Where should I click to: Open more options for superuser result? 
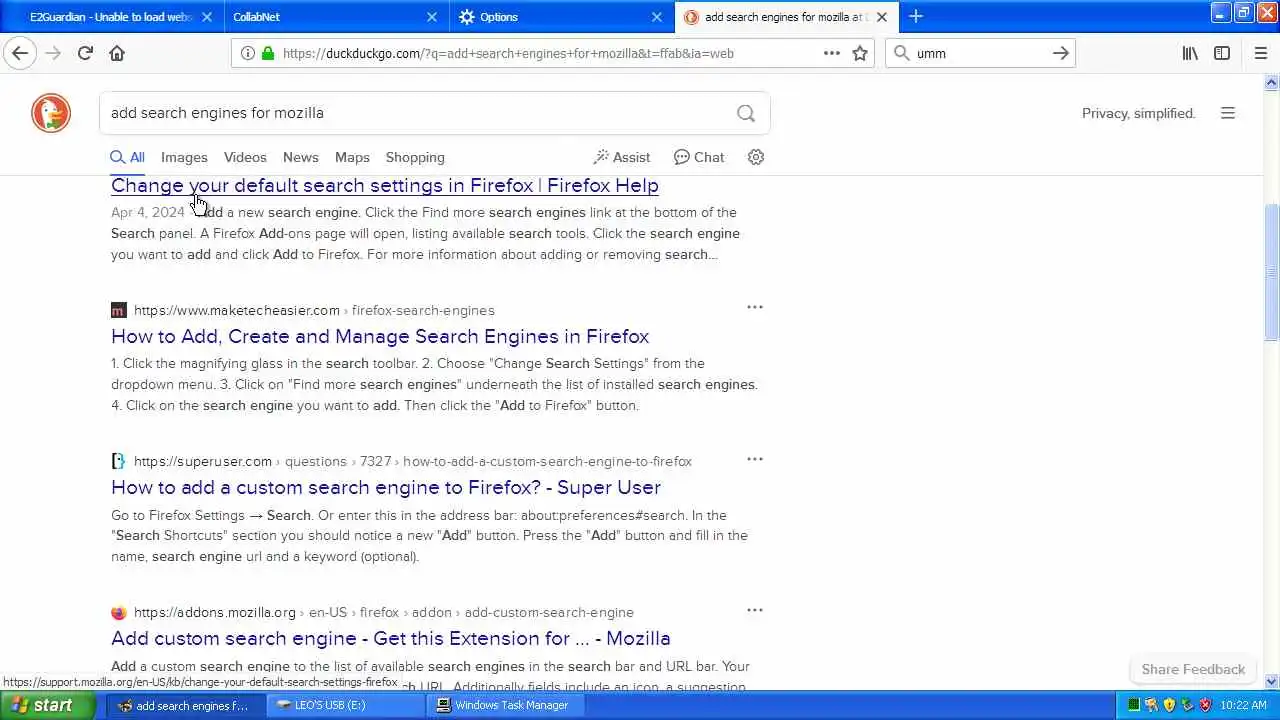pos(755,459)
